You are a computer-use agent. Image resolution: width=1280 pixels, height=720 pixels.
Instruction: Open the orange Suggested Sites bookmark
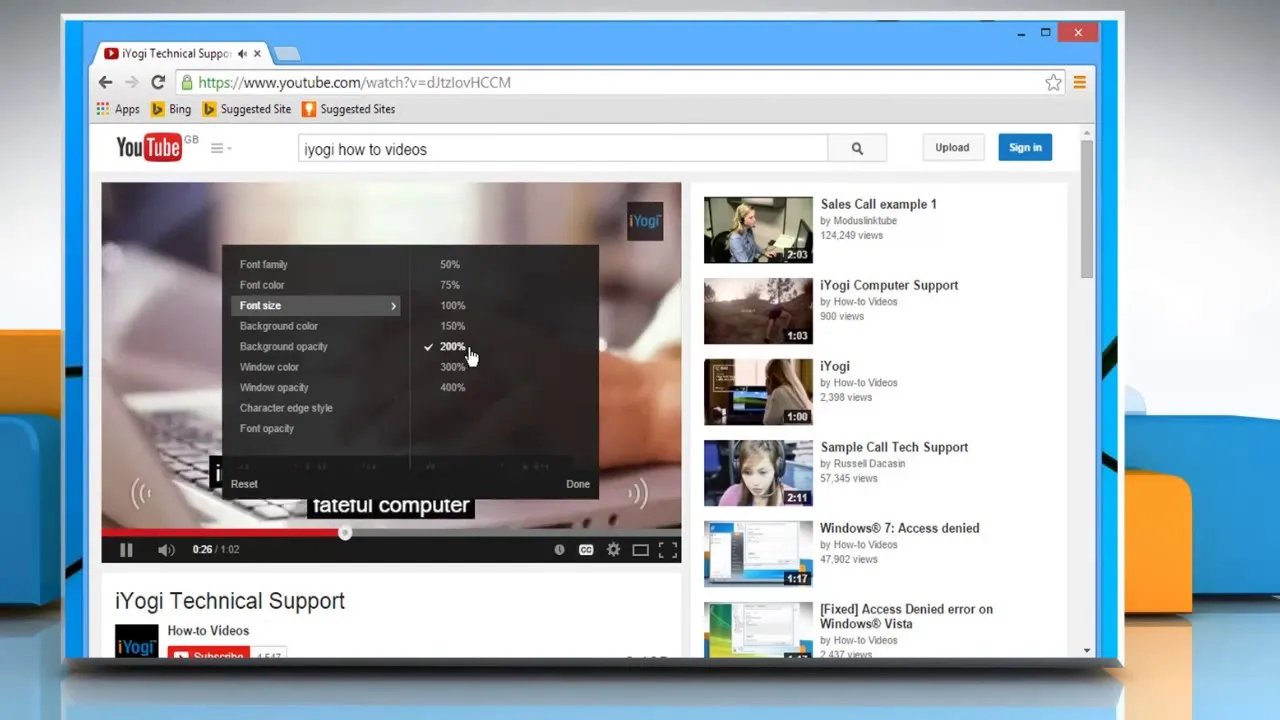pyautogui.click(x=349, y=109)
